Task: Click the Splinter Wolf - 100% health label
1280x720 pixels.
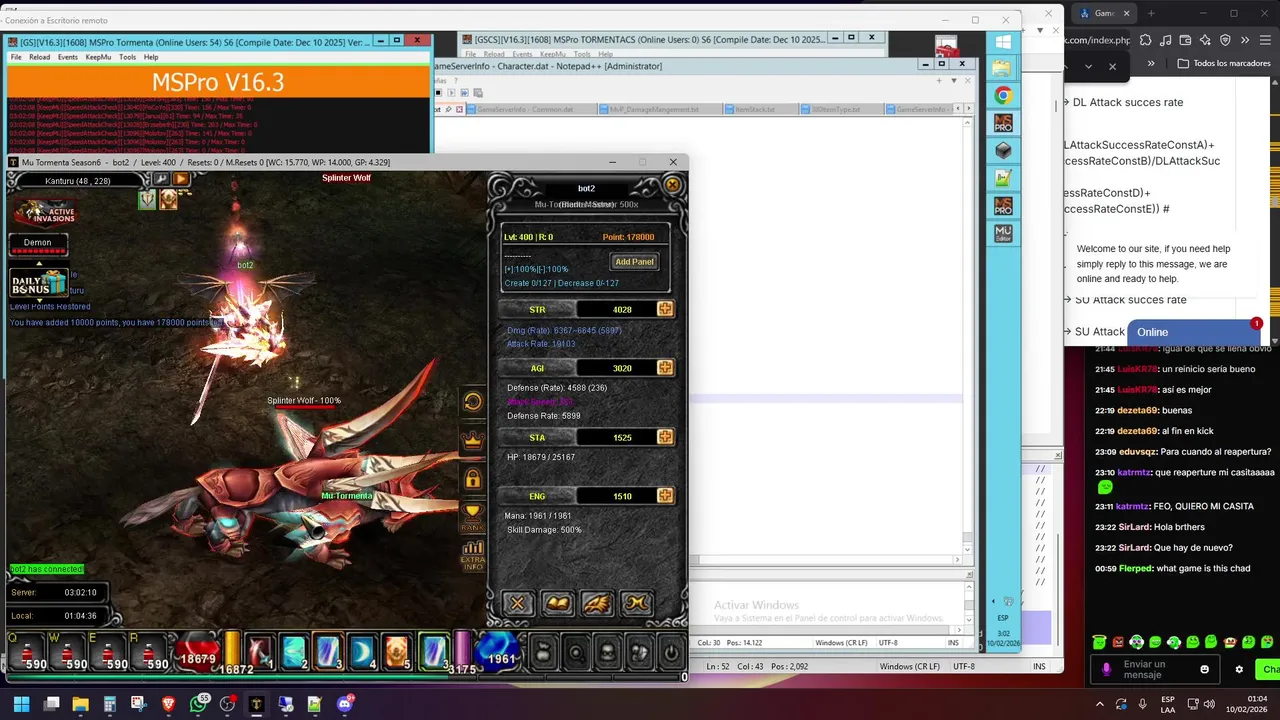Action: (304, 401)
